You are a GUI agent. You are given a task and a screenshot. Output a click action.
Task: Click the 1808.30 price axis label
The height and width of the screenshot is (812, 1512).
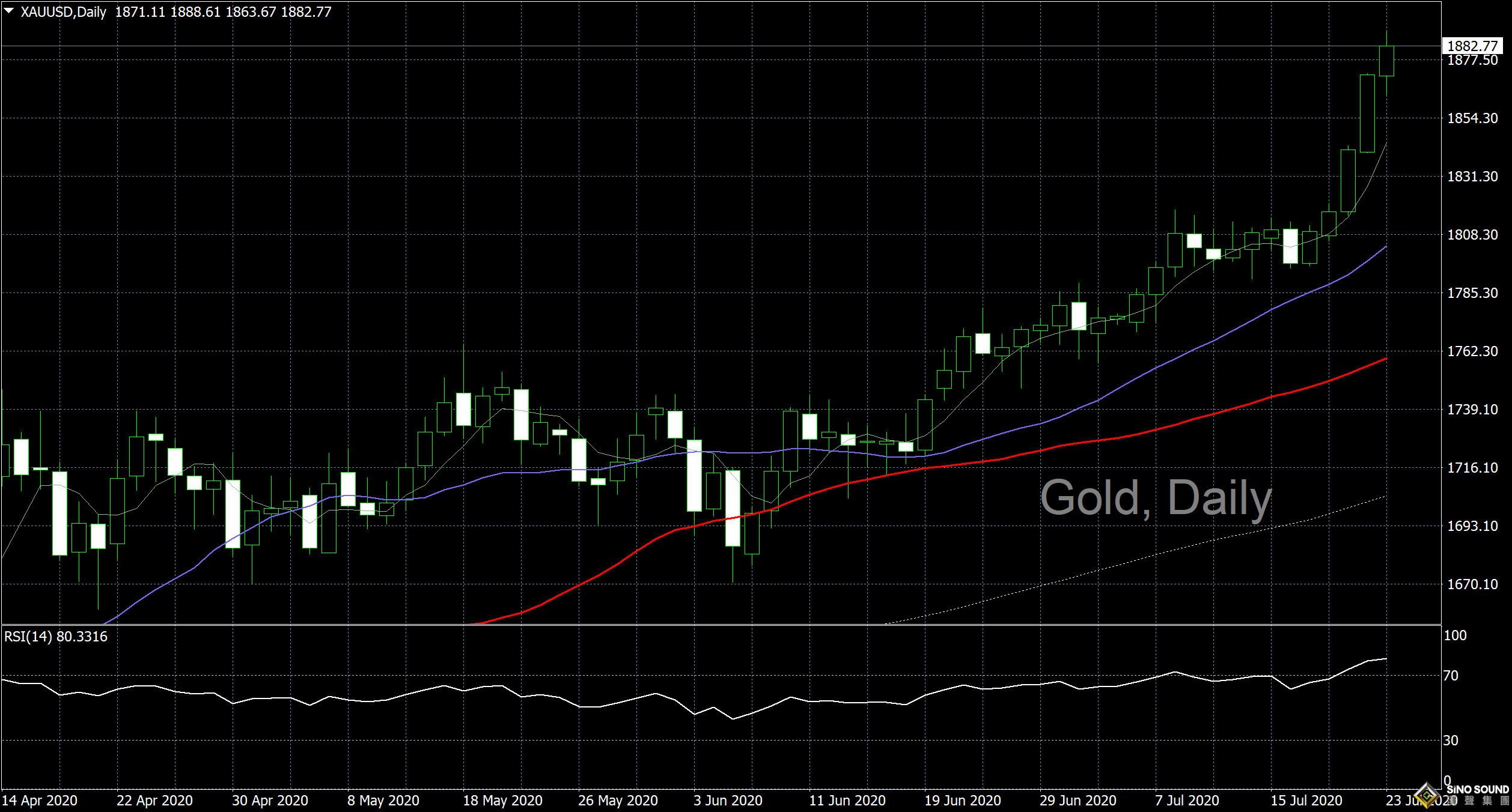[x=1472, y=235]
